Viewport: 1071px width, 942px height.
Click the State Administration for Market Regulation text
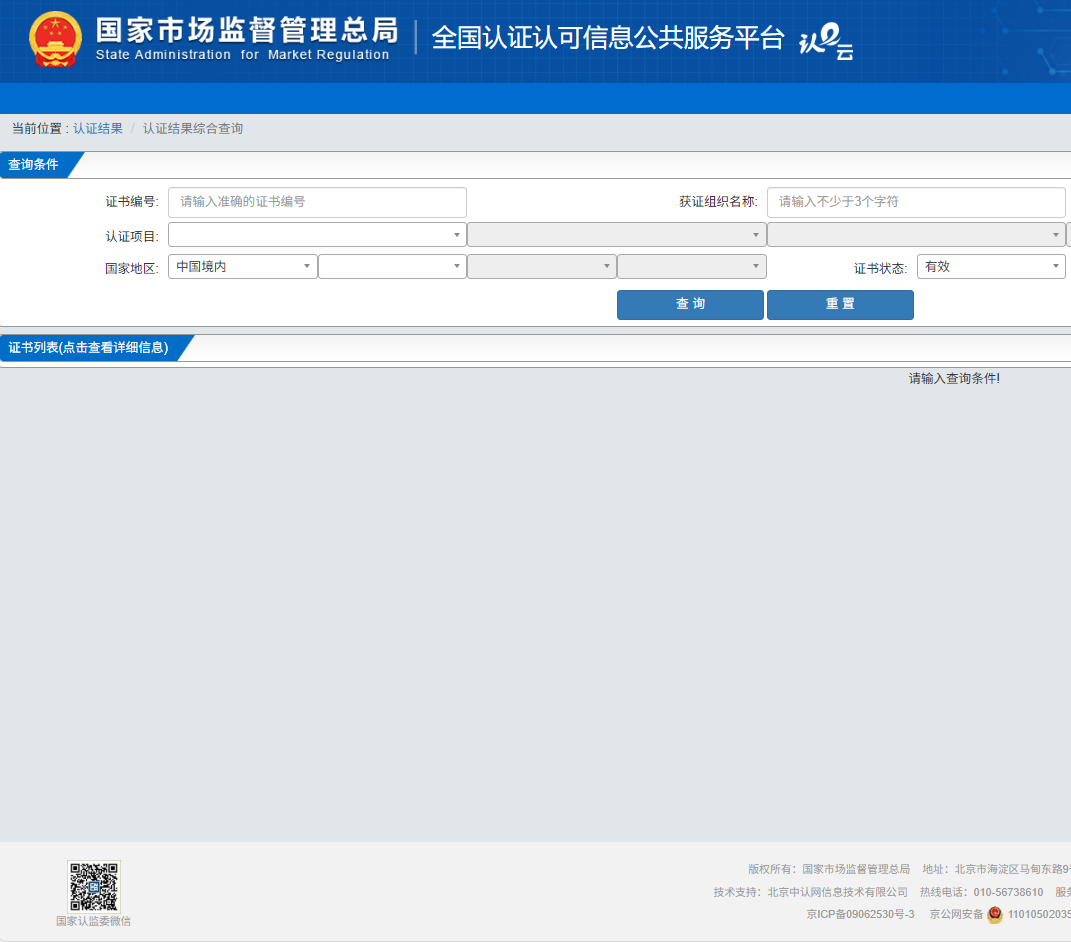click(242, 55)
